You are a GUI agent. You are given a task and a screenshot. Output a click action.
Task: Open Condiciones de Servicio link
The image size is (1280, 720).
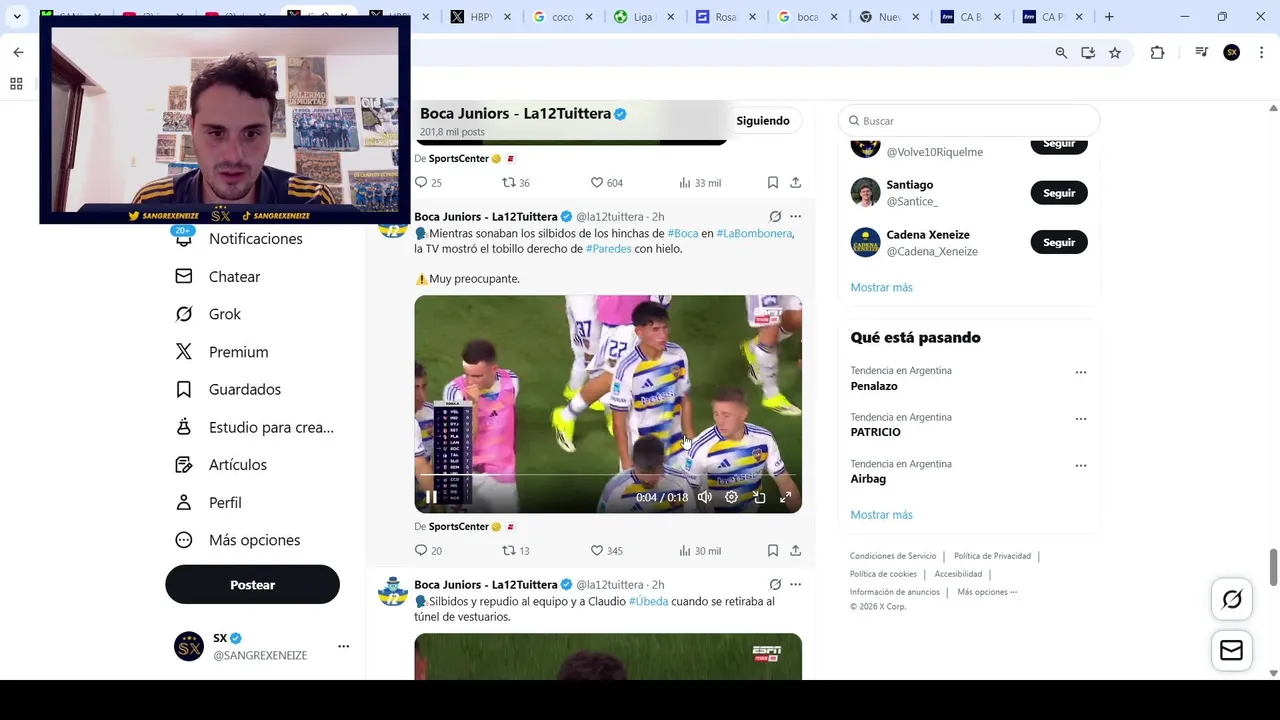point(893,556)
